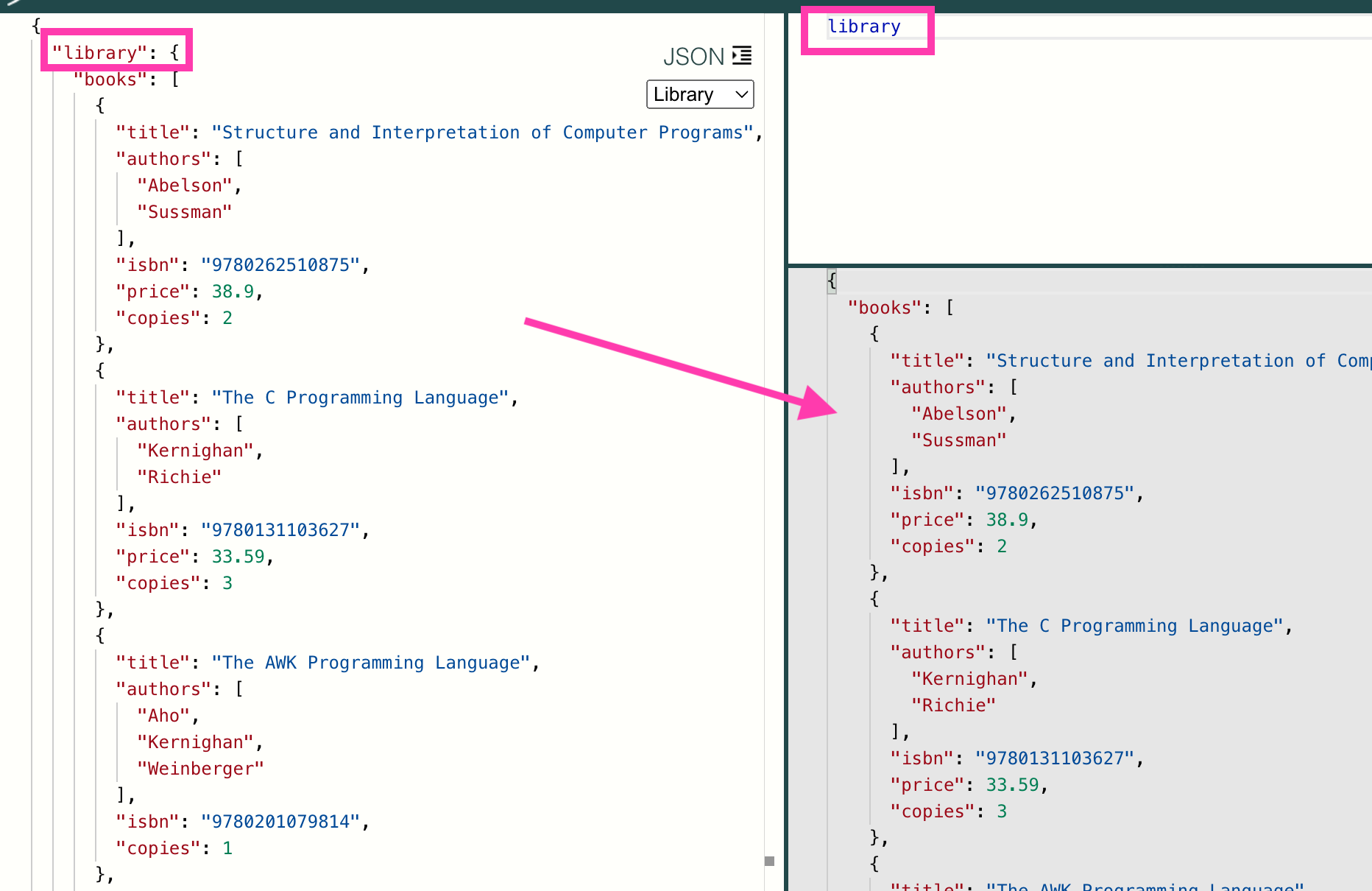Click the small gray resize handle on left pane
1372x891 pixels.
click(769, 861)
